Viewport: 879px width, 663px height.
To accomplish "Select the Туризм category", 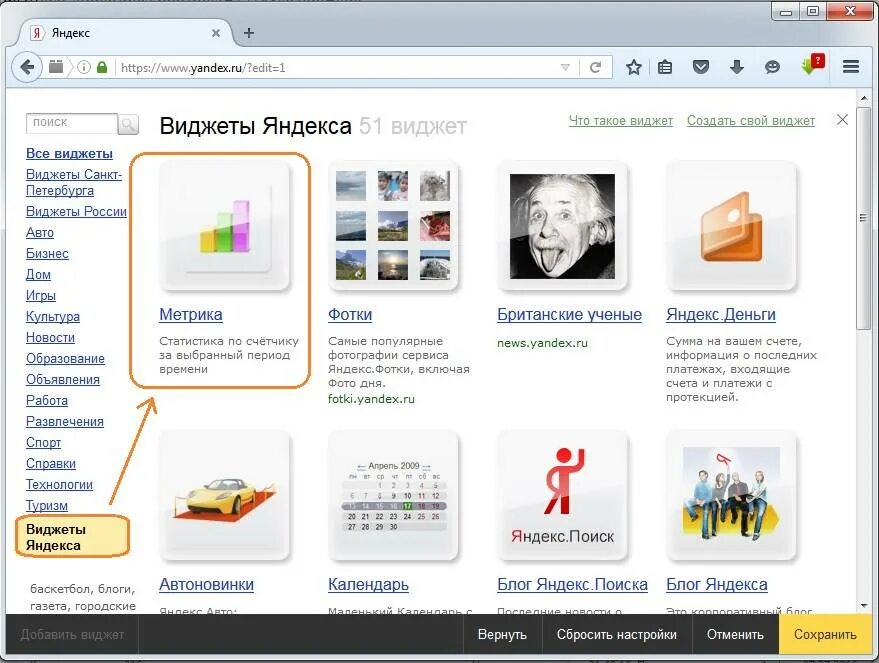I will coord(47,506).
